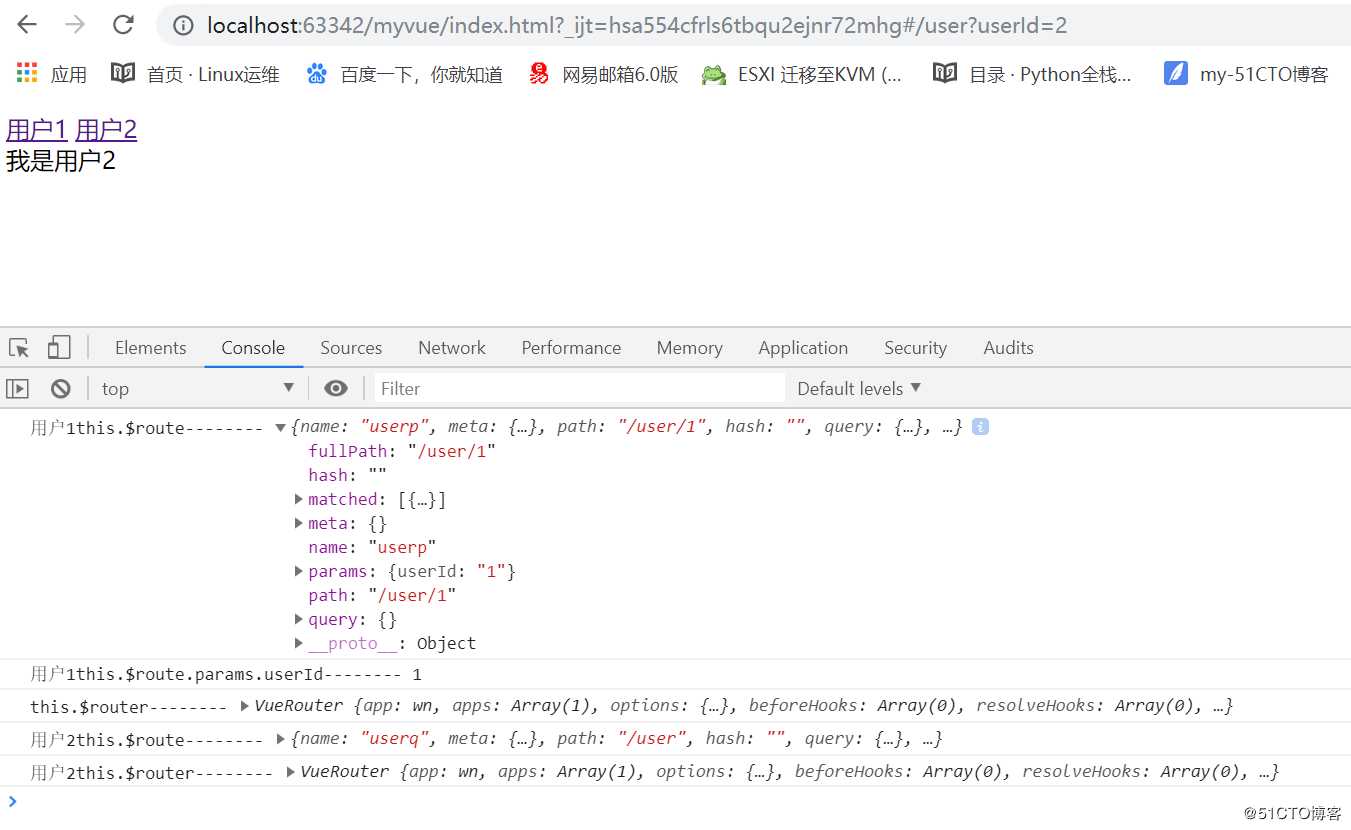The image size is (1351, 830).
Task: Open the Audits tab
Action: (x=1008, y=348)
